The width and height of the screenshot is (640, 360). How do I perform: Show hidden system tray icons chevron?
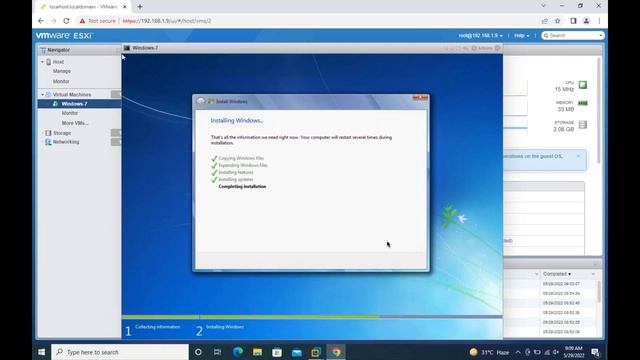tap(518, 352)
